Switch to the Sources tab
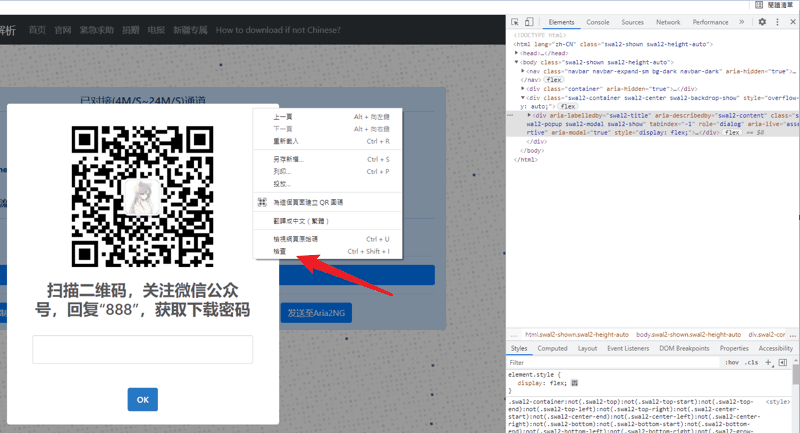 click(633, 22)
